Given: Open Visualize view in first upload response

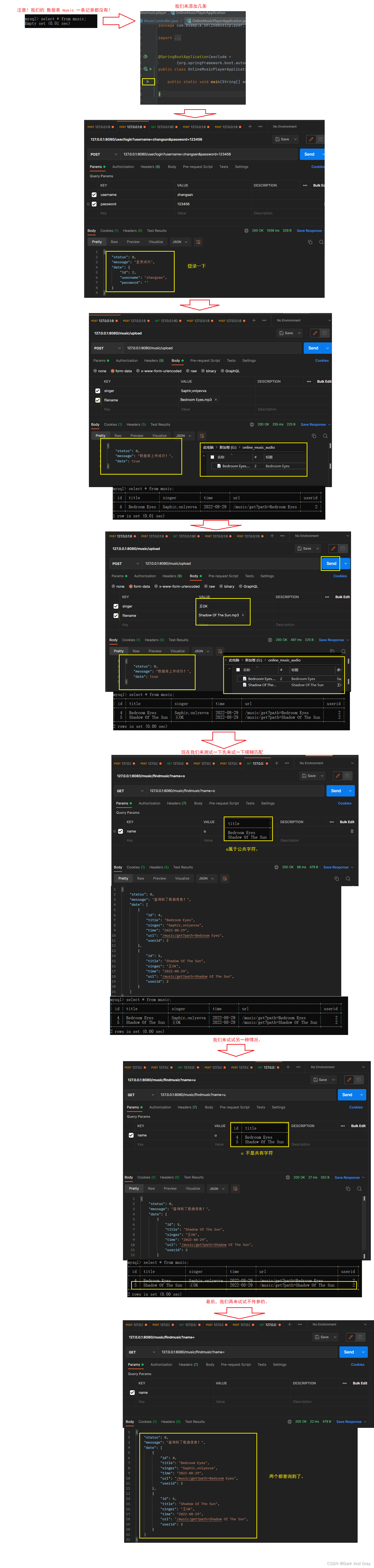Looking at the screenshot, I should click(159, 436).
